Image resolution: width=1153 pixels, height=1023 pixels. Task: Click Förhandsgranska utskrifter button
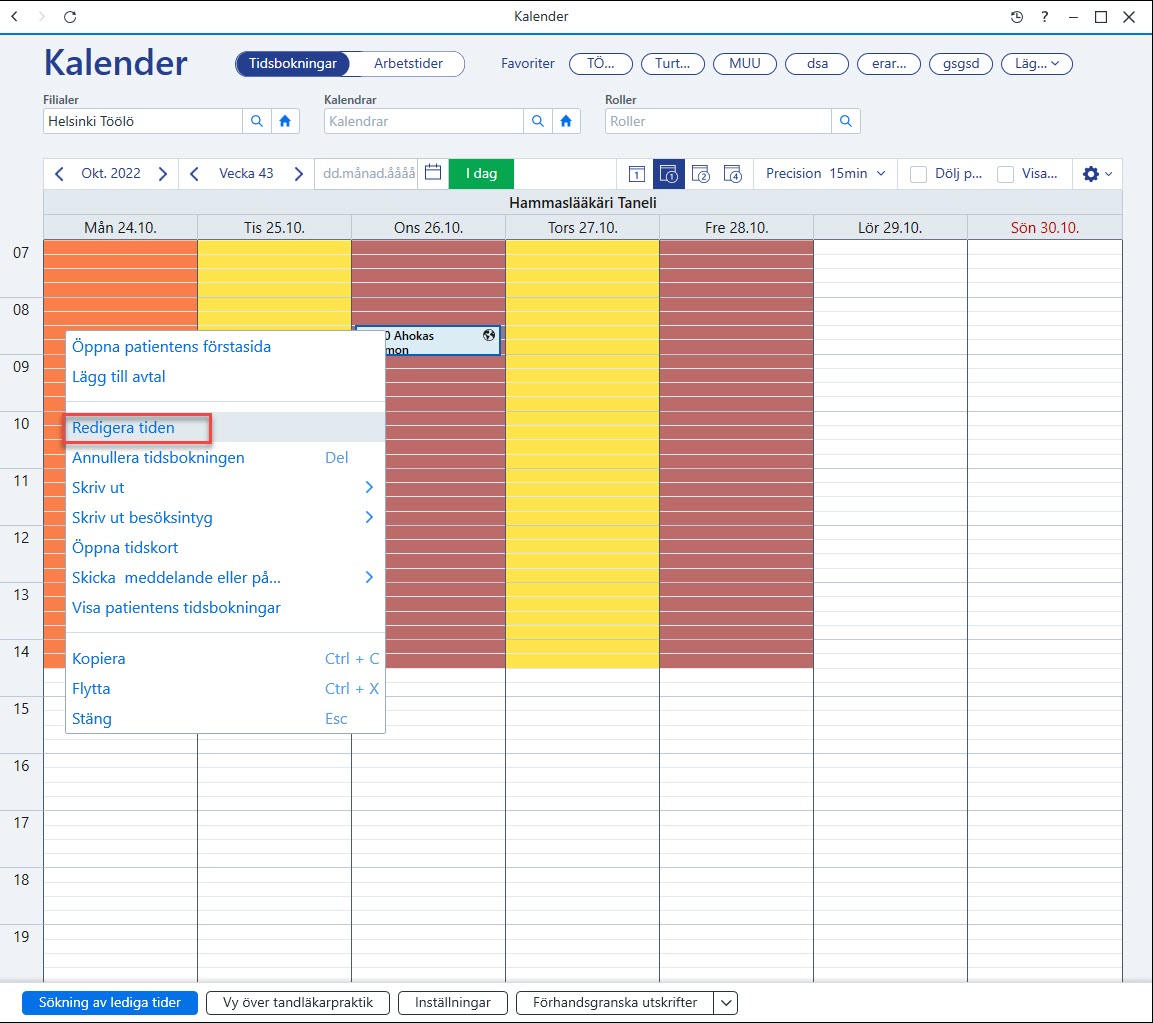pyautogui.click(x=615, y=1002)
